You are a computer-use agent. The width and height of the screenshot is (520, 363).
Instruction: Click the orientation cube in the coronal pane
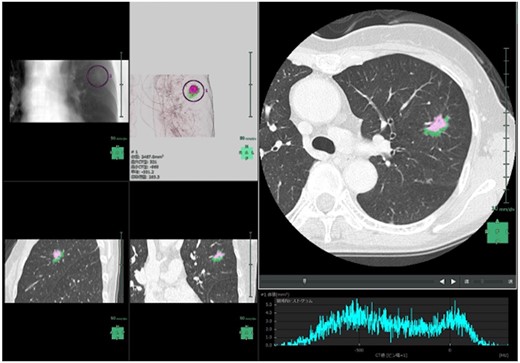(x=247, y=333)
